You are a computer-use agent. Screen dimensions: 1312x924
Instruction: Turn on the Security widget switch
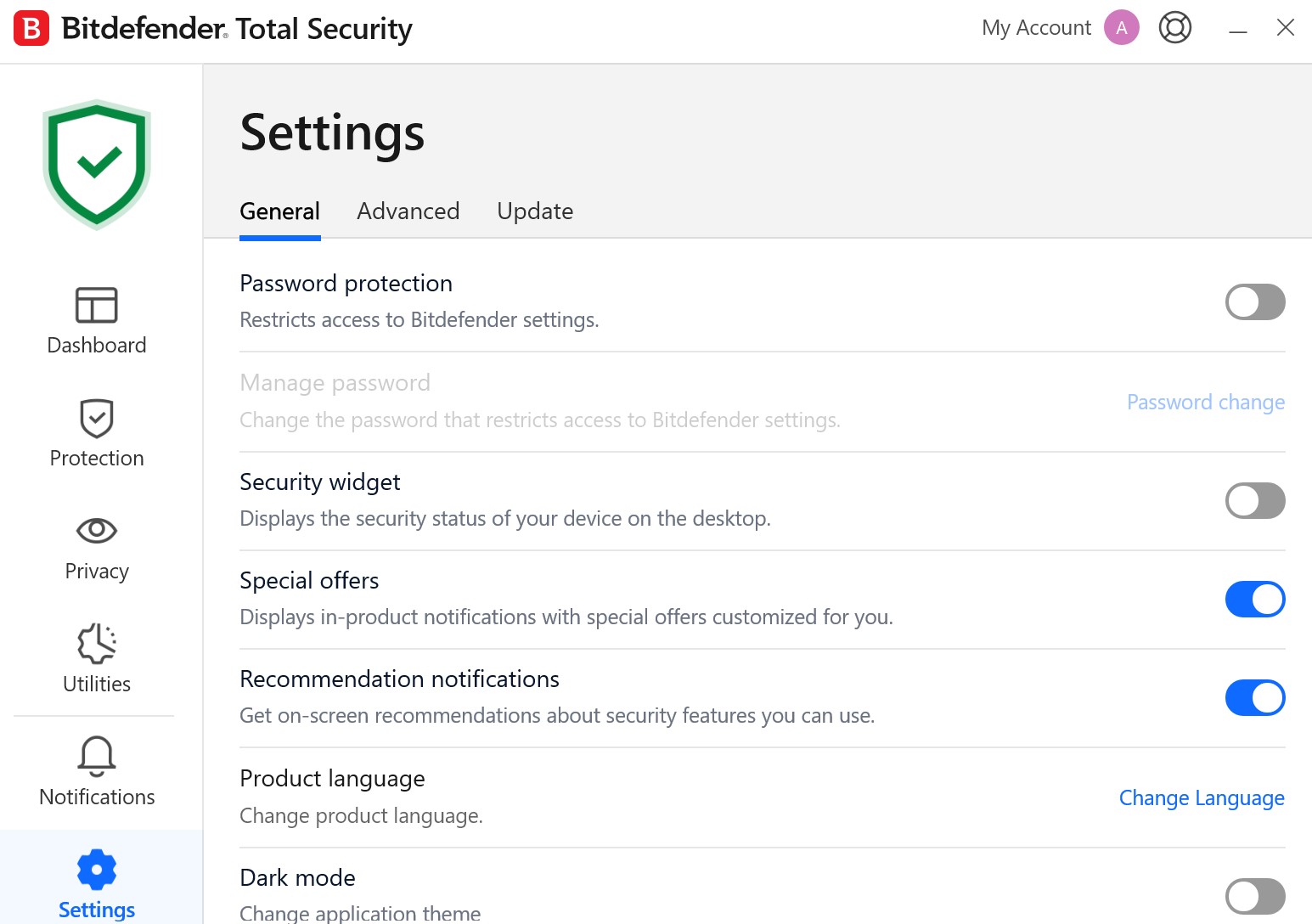(1255, 500)
